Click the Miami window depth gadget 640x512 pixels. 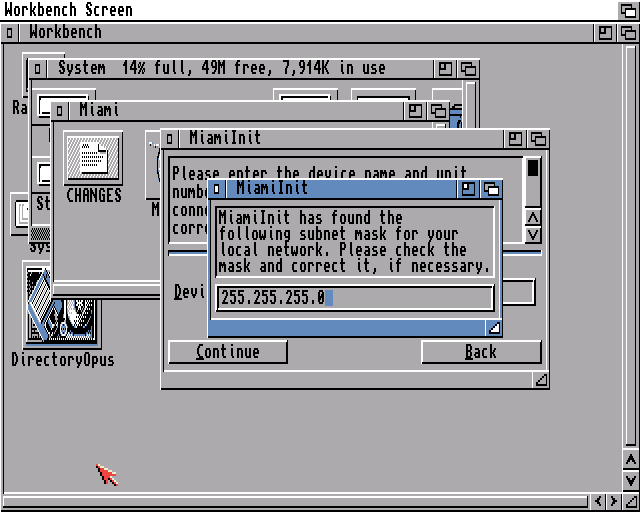pyautogui.click(x=438, y=111)
